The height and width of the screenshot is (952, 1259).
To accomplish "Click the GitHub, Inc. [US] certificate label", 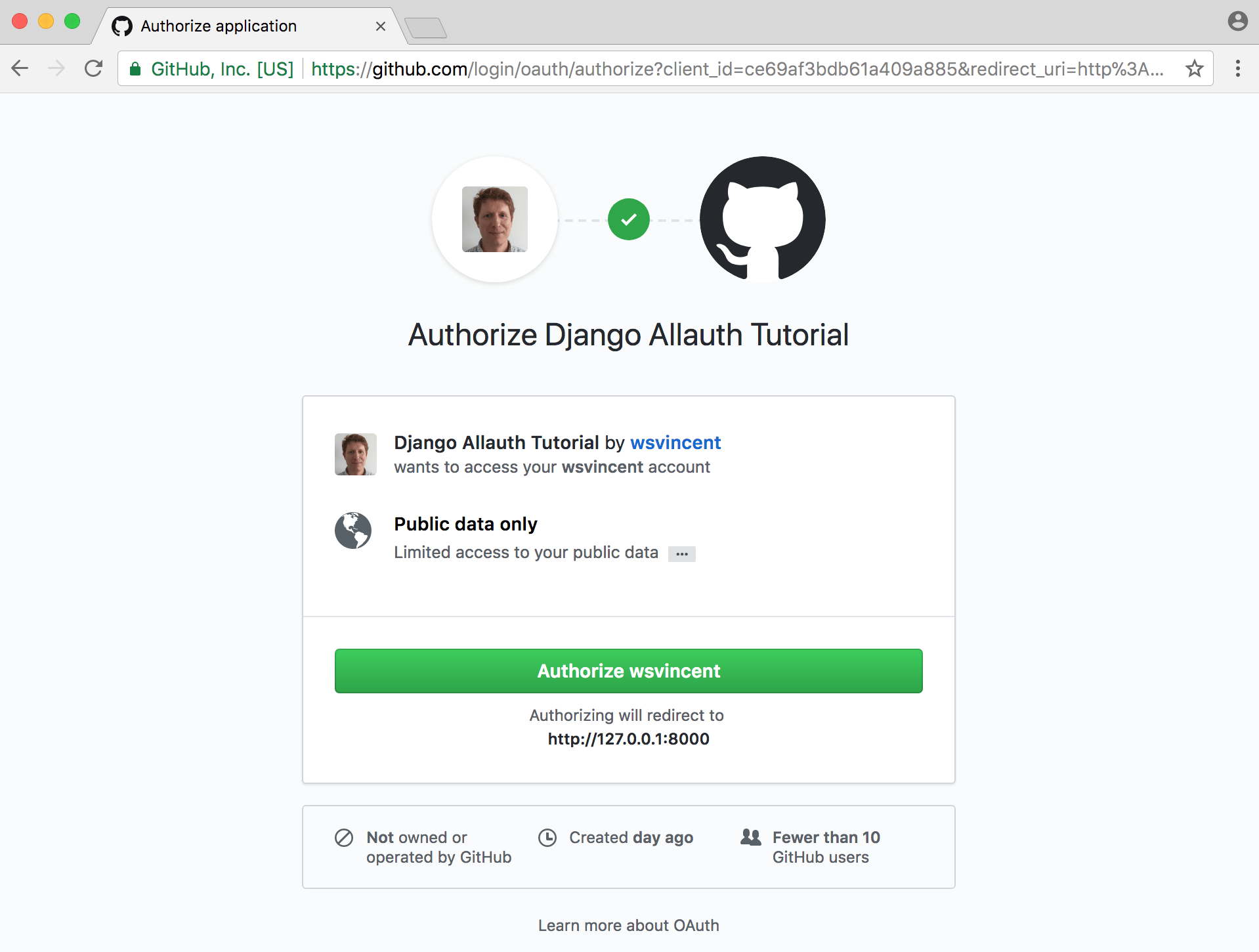I will (222, 69).
